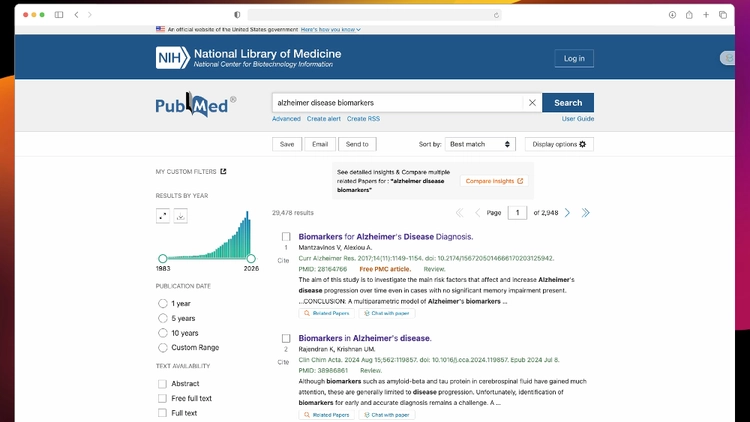Screen dimensions: 750x422
Task: Jump to last results page
Action: coord(585,212)
